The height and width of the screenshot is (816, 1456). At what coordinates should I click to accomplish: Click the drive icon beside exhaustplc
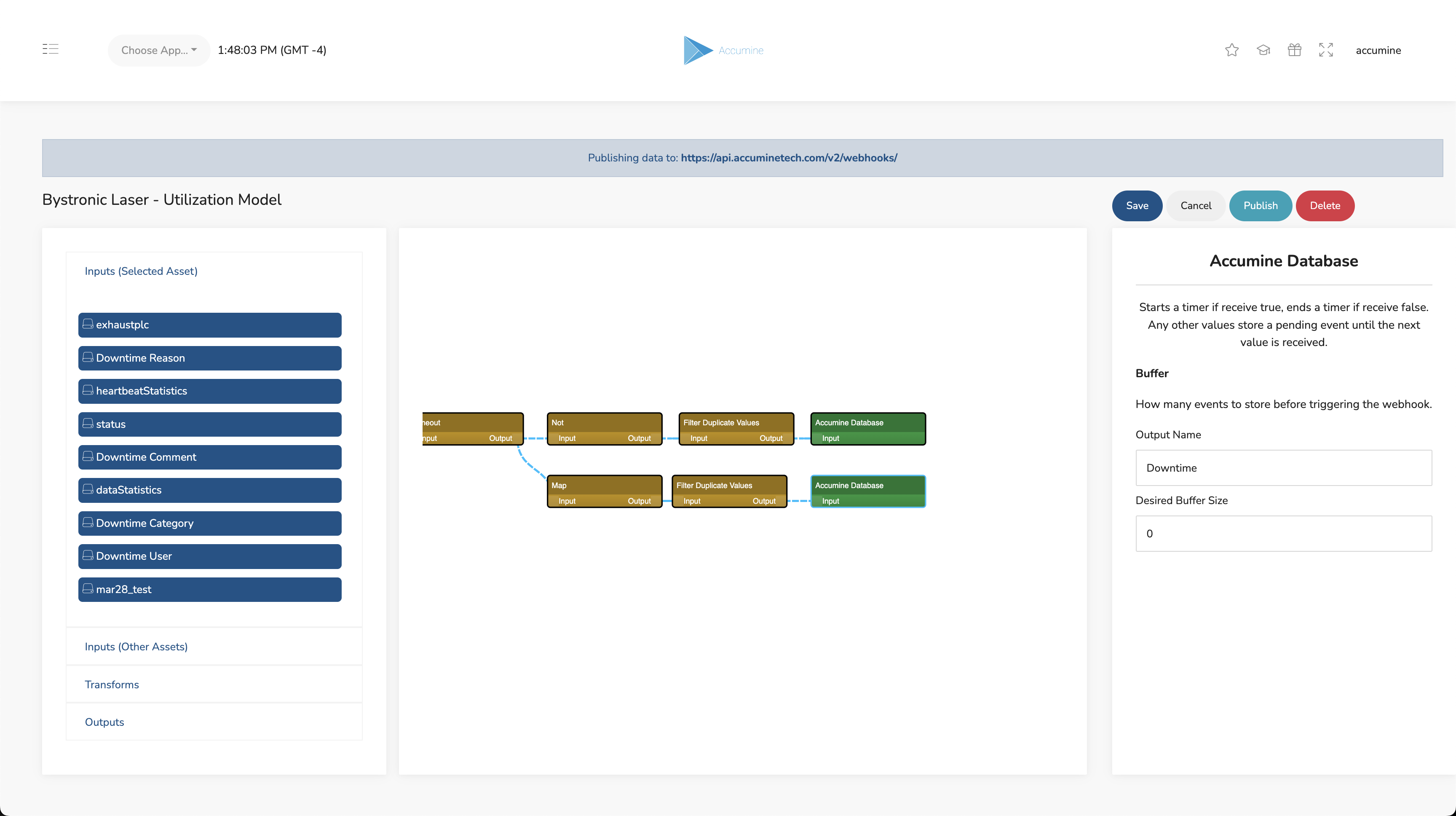(88, 324)
